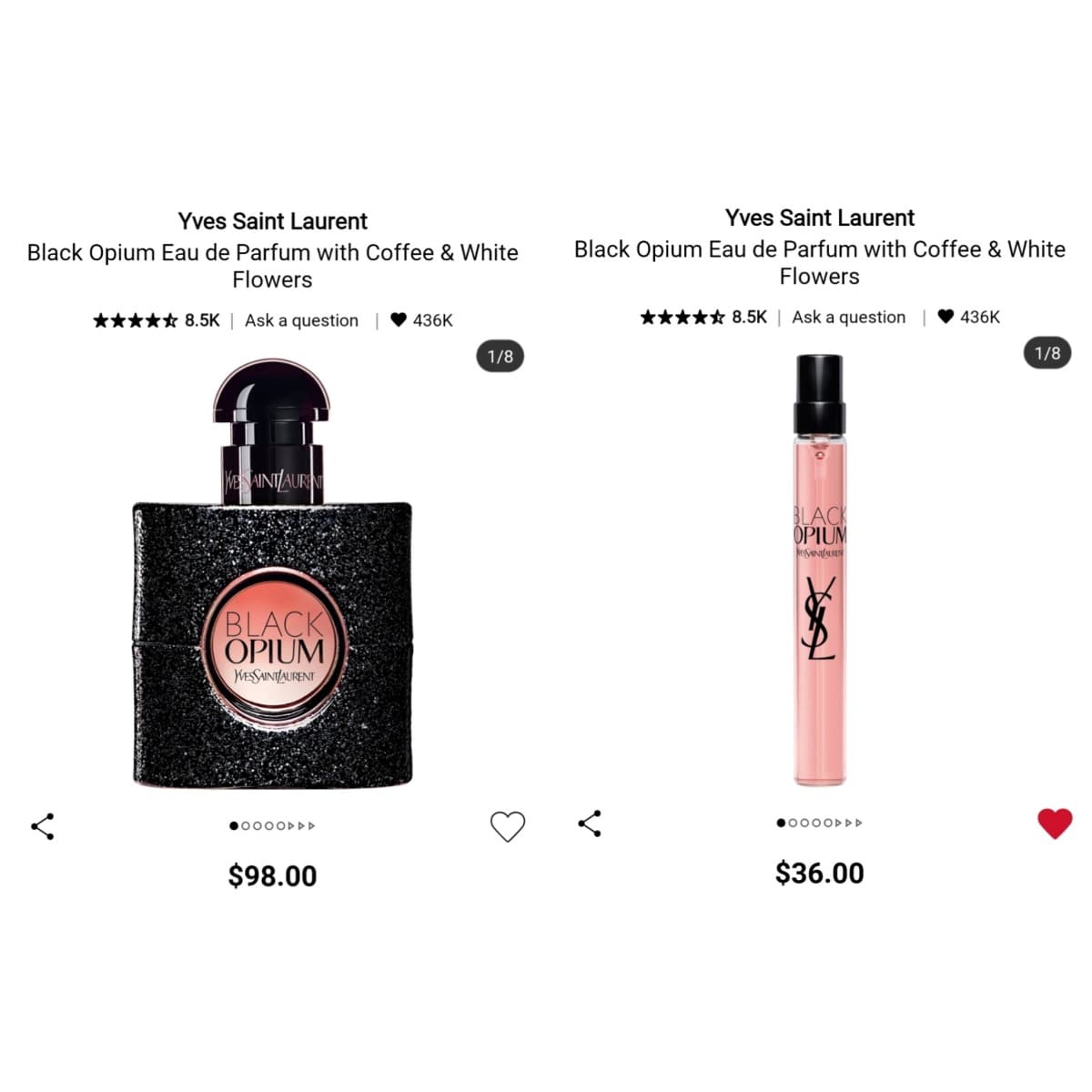
Task: Ask a question about the left perfume
Action: tap(301, 320)
